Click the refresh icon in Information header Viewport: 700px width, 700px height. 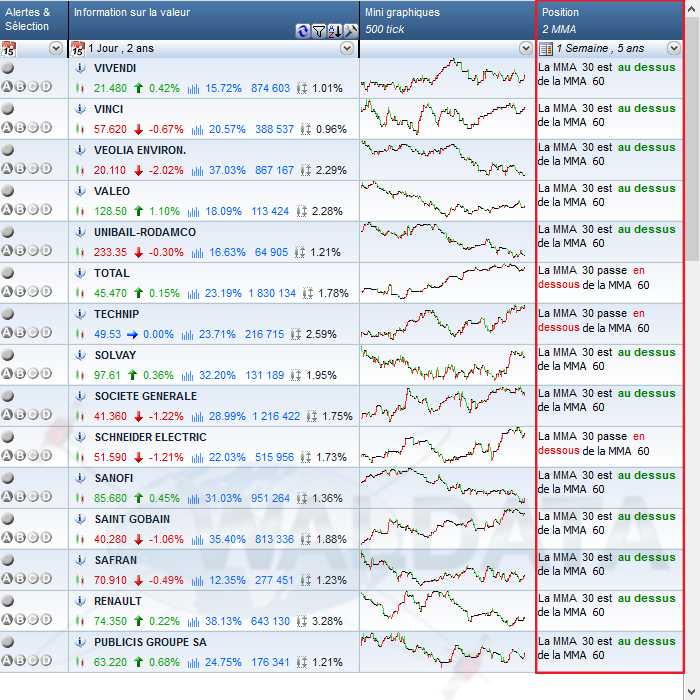click(x=303, y=31)
